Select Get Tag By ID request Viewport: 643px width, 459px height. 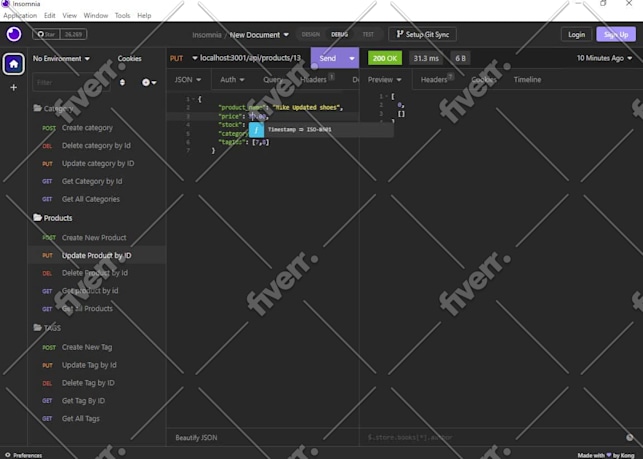[x=96, y=401]
